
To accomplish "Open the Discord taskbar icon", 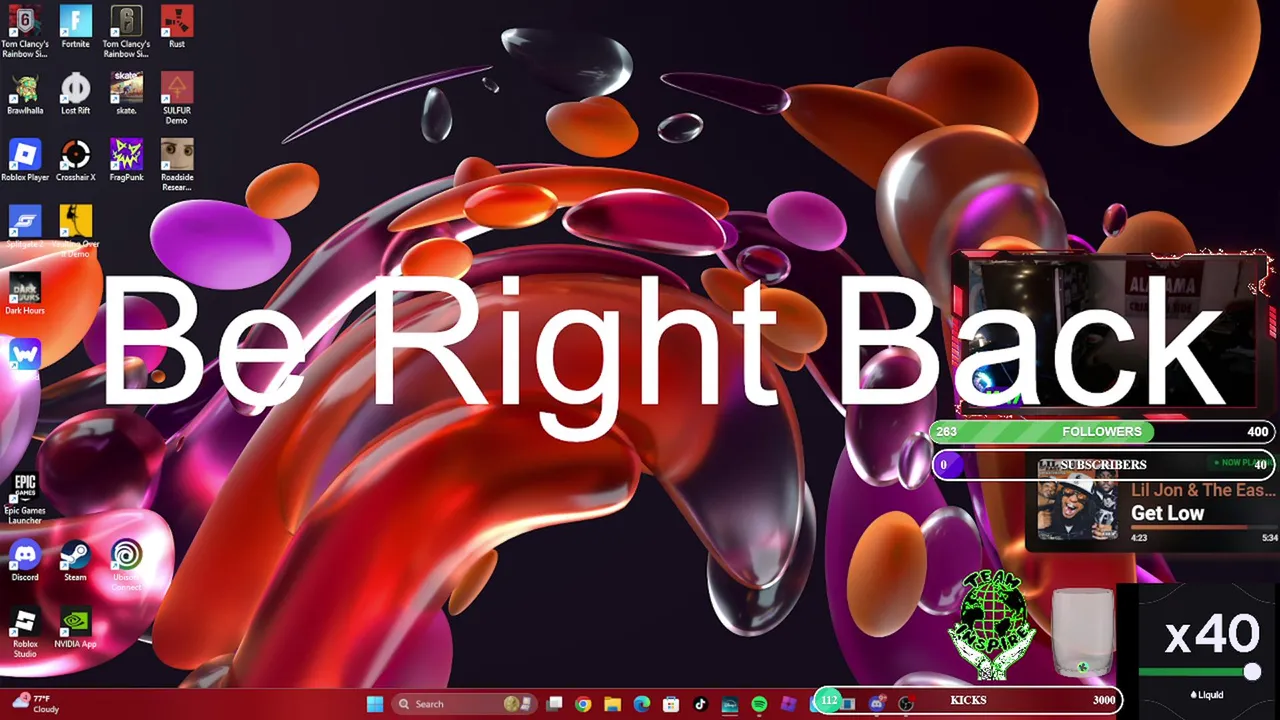I will pos(877,704).
